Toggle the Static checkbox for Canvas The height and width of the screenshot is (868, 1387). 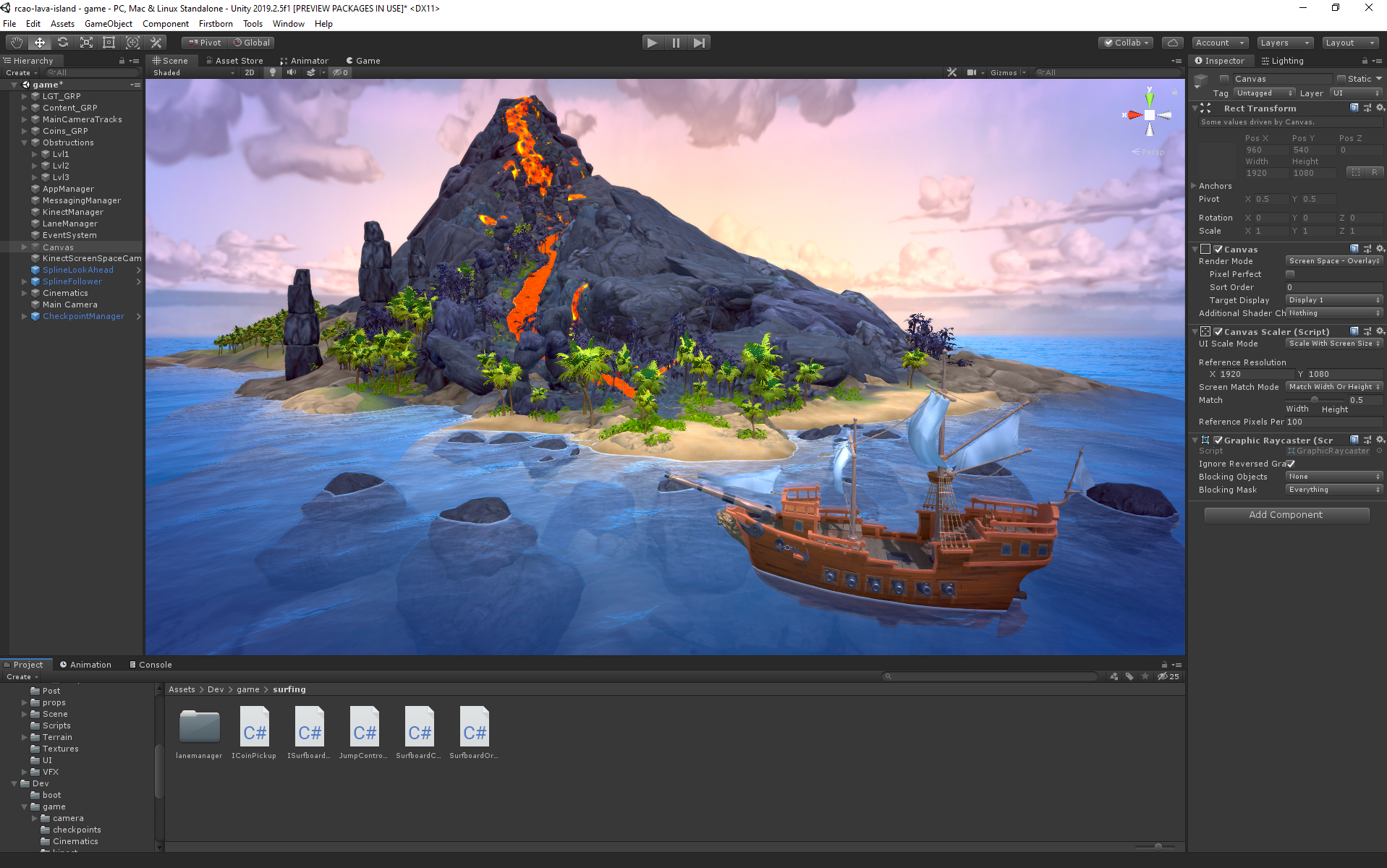tap(1341, 79)
